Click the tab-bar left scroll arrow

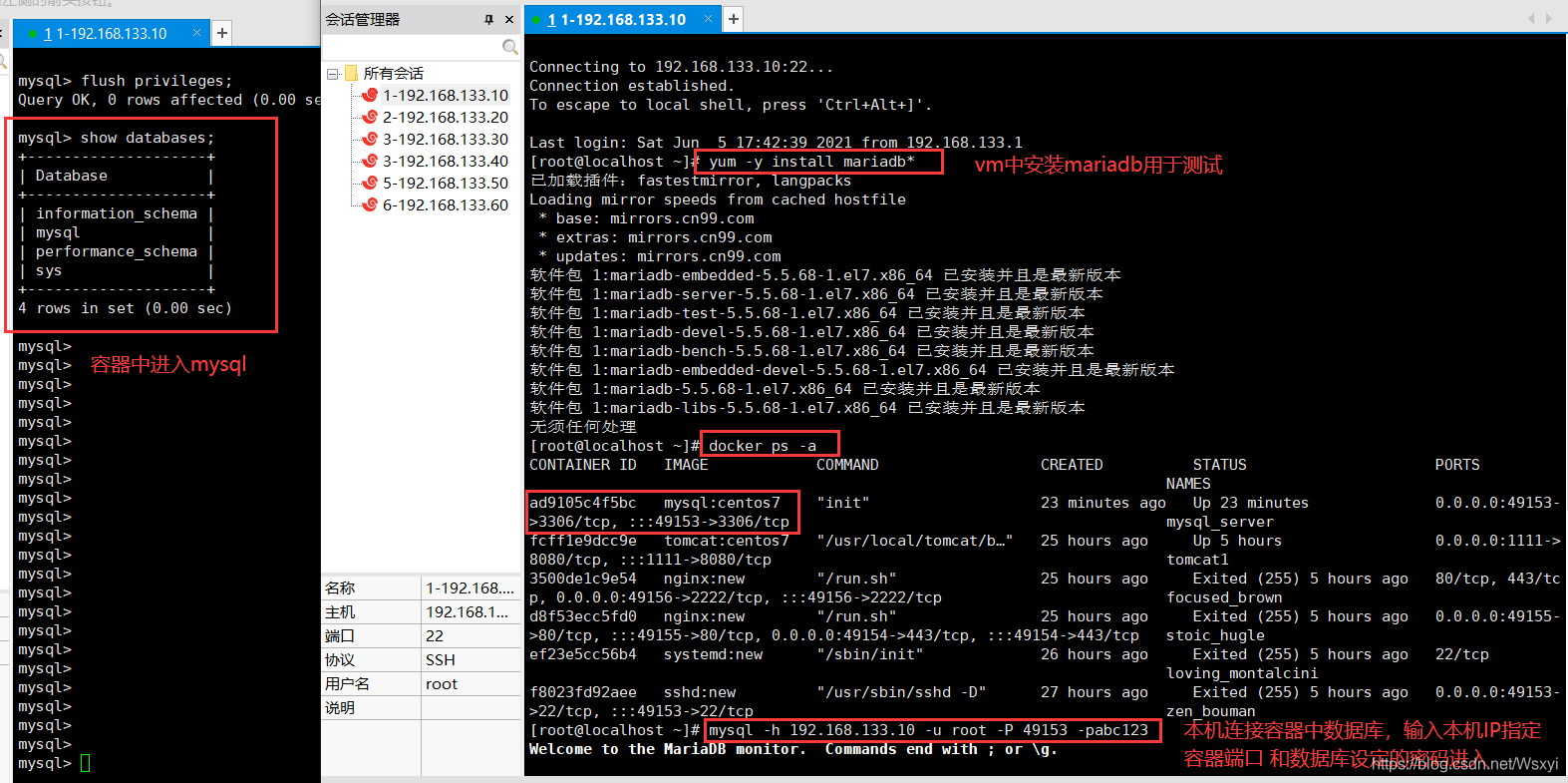[x=1532, y=18]
